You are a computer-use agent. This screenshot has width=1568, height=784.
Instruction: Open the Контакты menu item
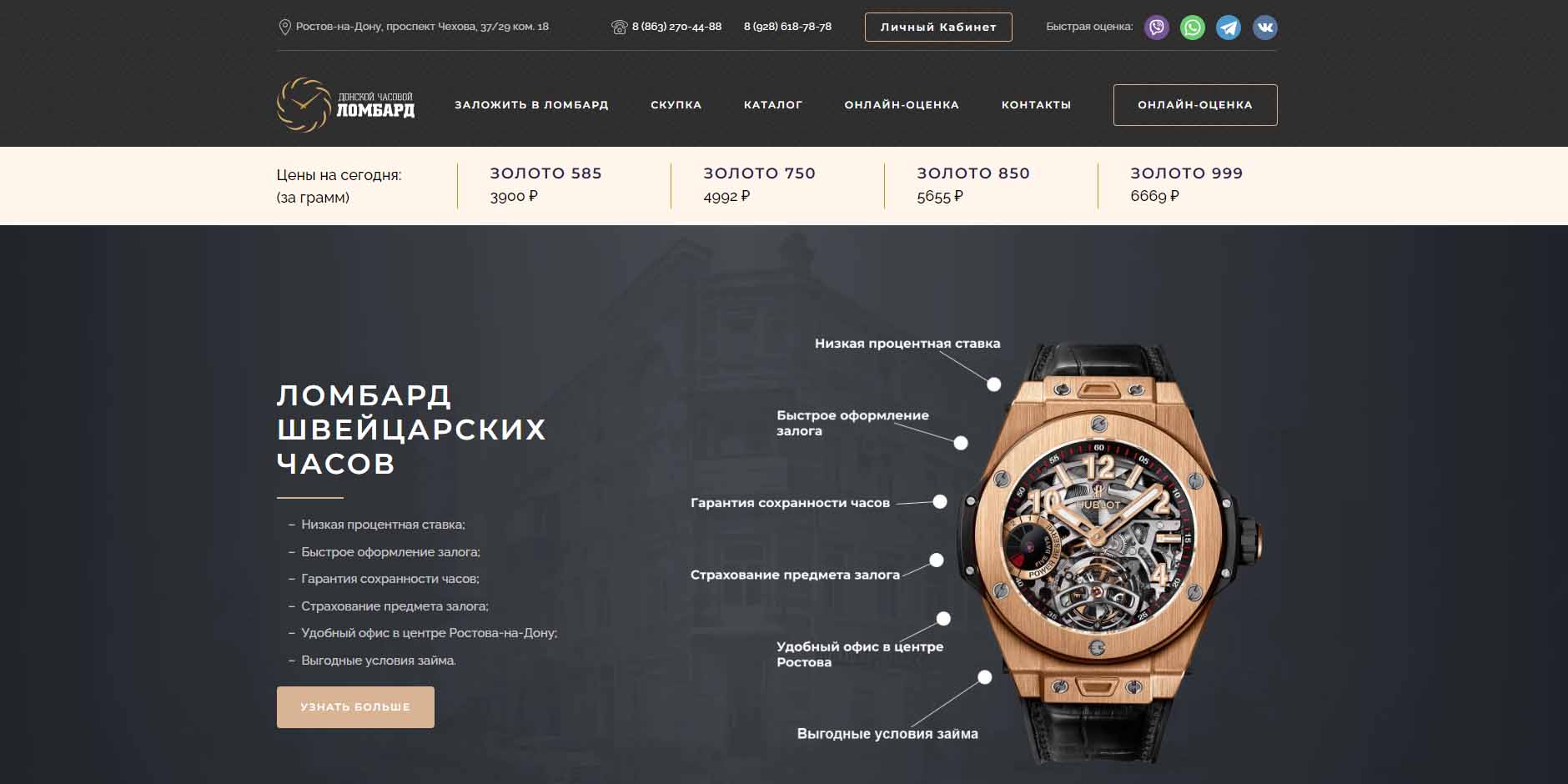coord(1036,105)
